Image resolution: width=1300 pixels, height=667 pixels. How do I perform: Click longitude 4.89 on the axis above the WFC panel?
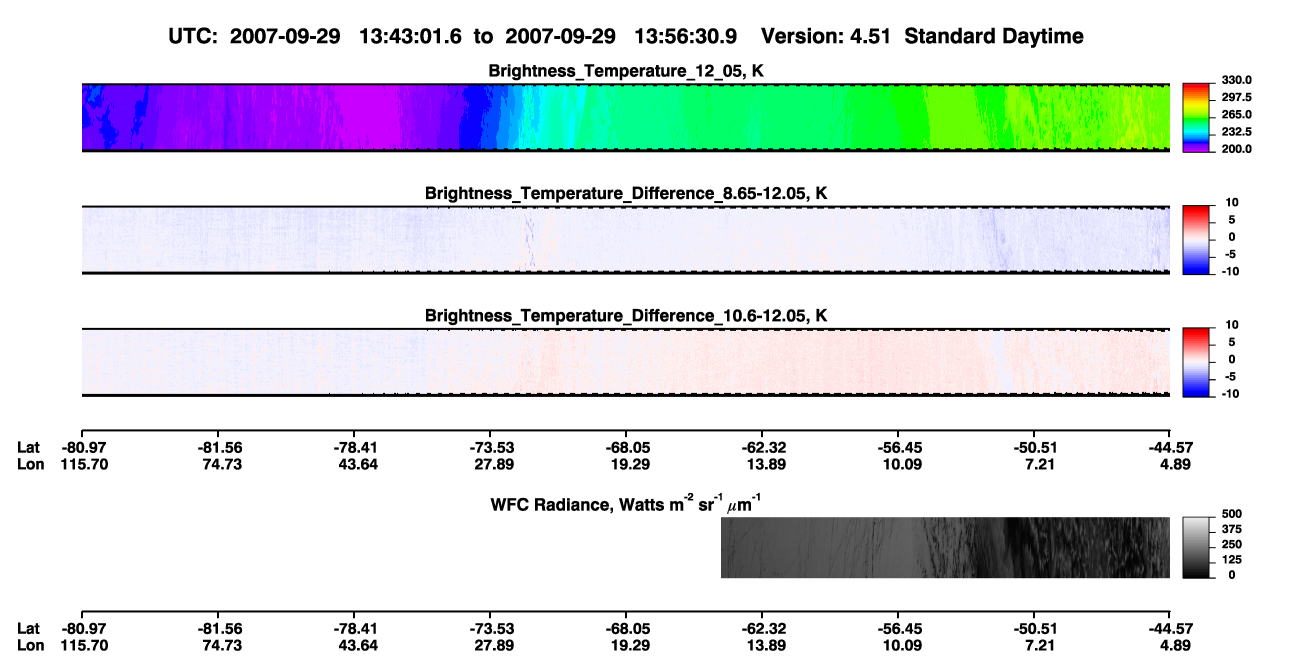click(x=1172, y=464)
